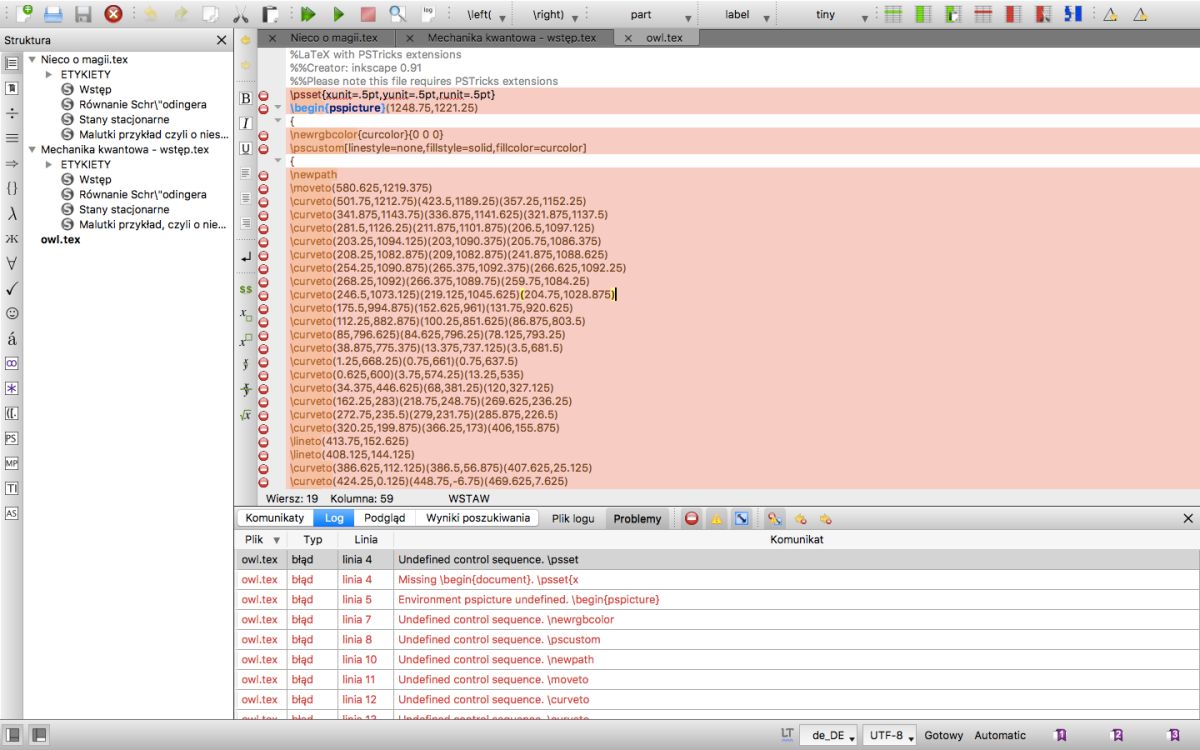This screenshot has height=750, width=1200.
Task: Click the scissors cut icon
Action: pyautogui.click(x=241, y=14)
